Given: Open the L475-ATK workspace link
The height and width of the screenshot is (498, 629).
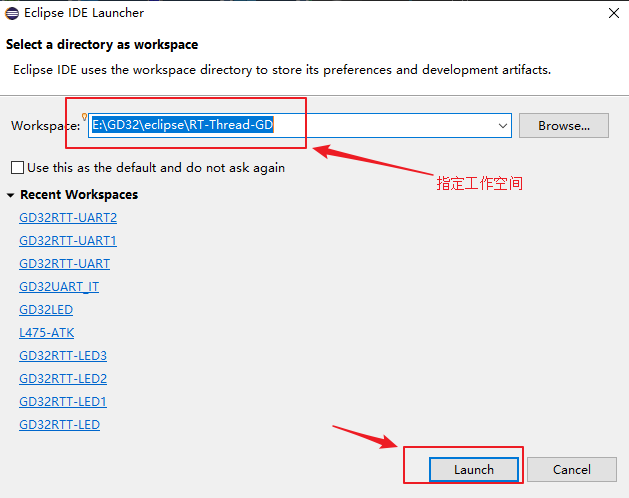Looking at the screenshot, I should click(x=46, y=333).
